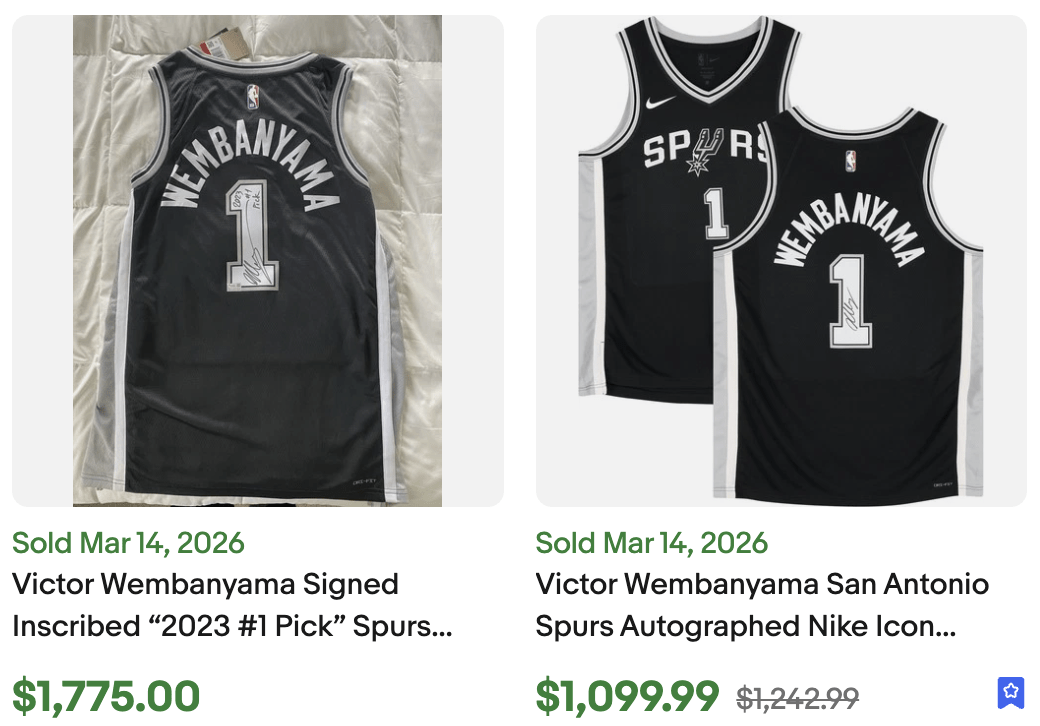
Task: Click the $1,099.99 sold price
Action: point(627,695)
